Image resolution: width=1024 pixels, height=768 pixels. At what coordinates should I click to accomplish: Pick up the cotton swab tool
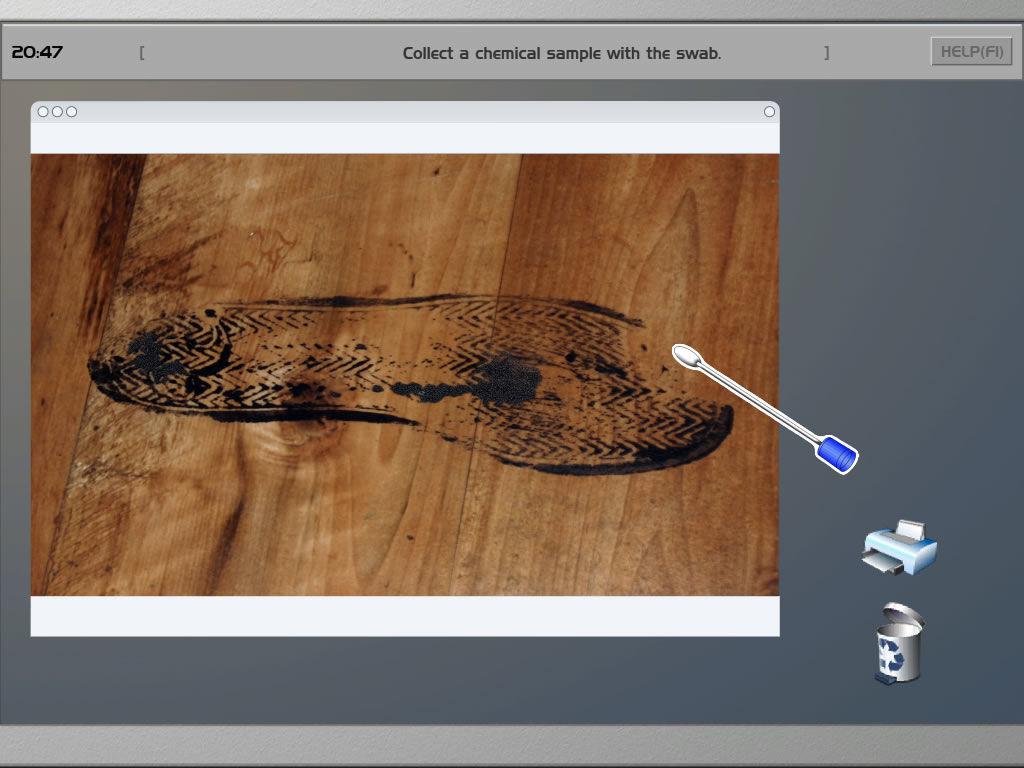[765, 409]
